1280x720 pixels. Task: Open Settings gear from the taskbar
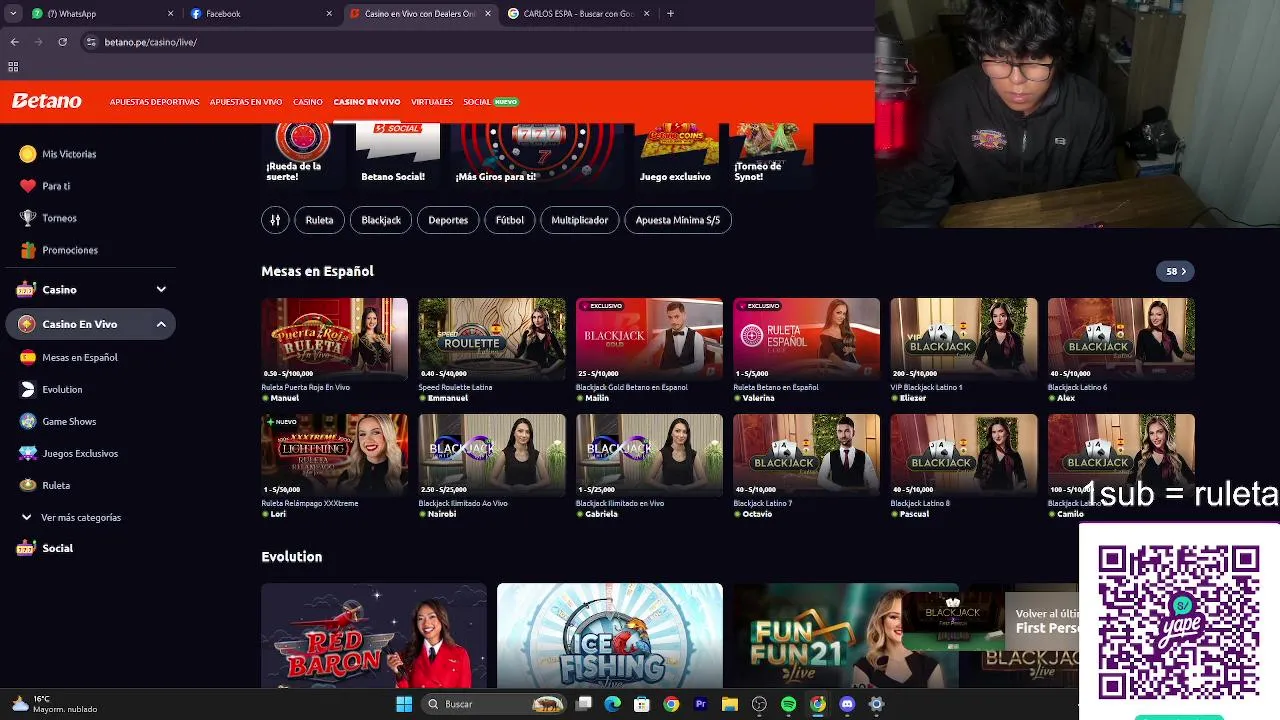point(876,704)
